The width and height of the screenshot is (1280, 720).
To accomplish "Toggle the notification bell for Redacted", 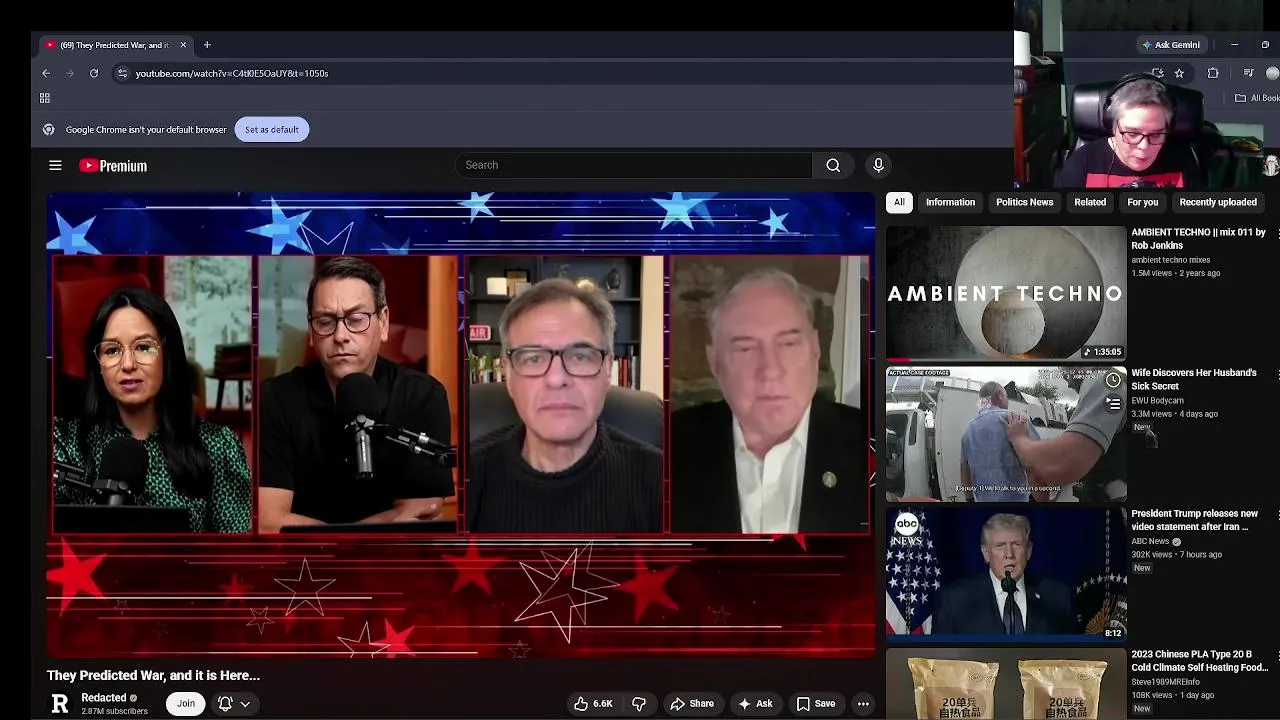I will 225,704.
